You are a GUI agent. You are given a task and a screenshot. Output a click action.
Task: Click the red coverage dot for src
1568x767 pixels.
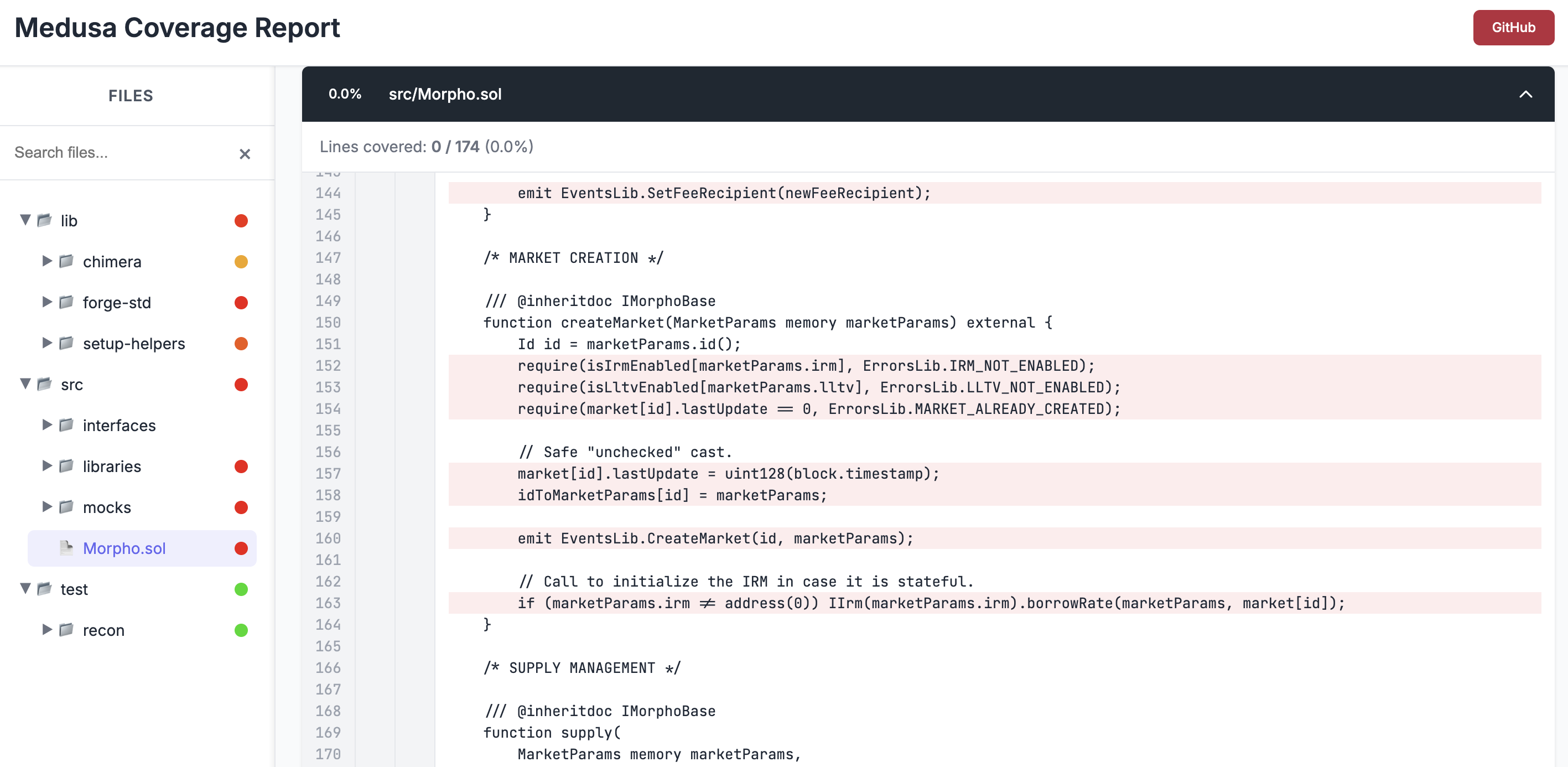coord(241,384)
